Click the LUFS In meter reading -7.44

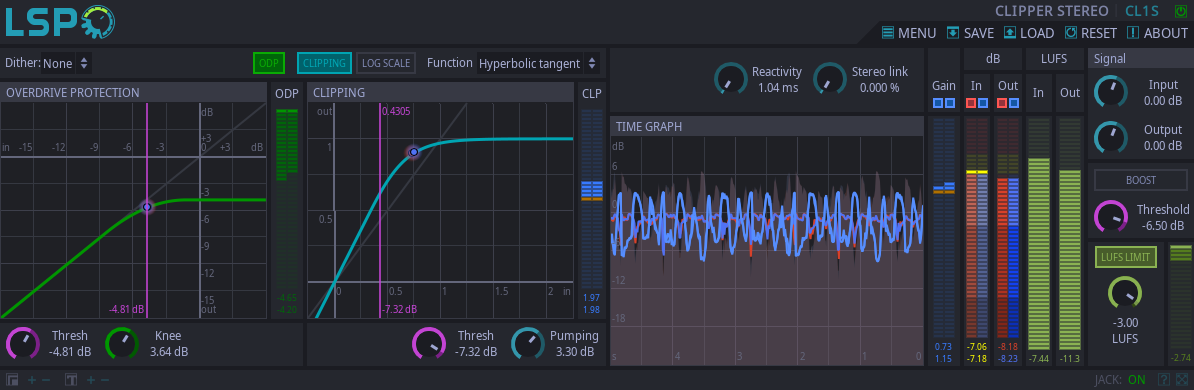point(1038,358)
